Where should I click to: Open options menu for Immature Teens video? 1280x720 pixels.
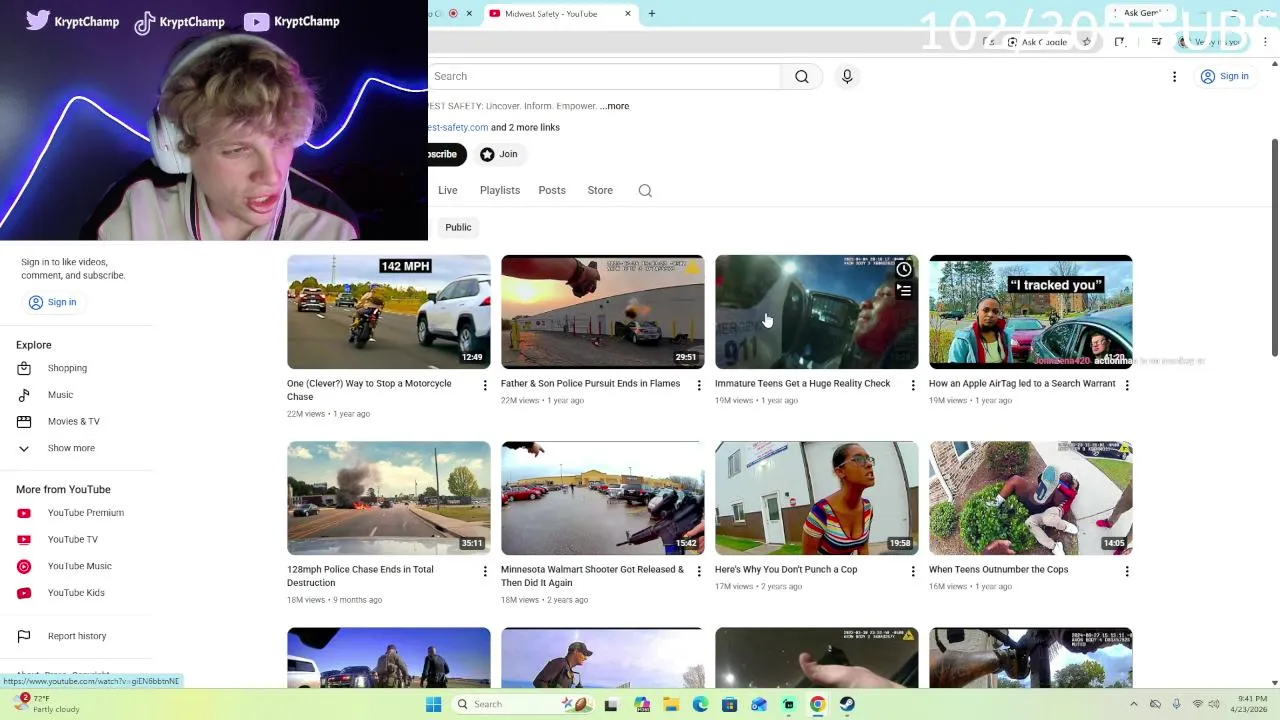tap(913, 385)
